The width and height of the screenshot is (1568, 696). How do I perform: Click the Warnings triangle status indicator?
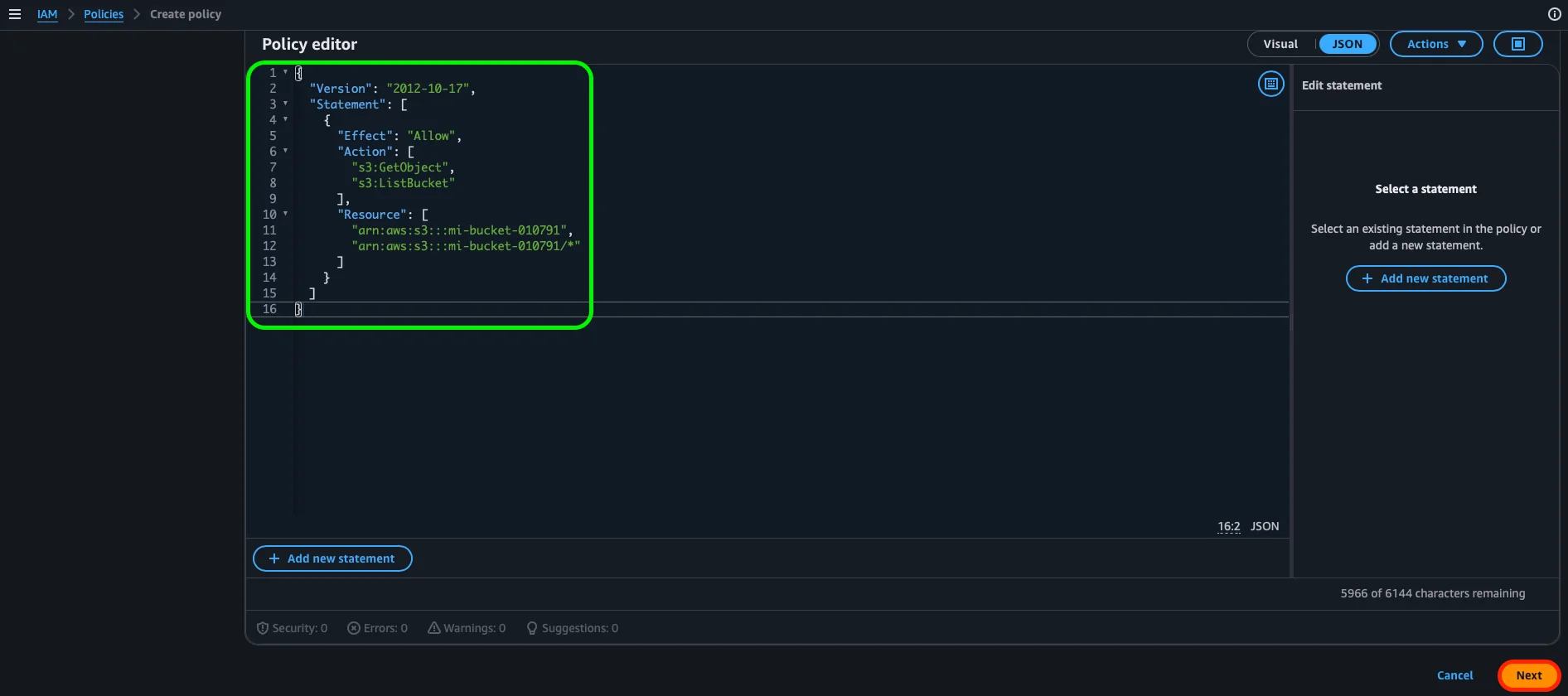pos(467,628)
